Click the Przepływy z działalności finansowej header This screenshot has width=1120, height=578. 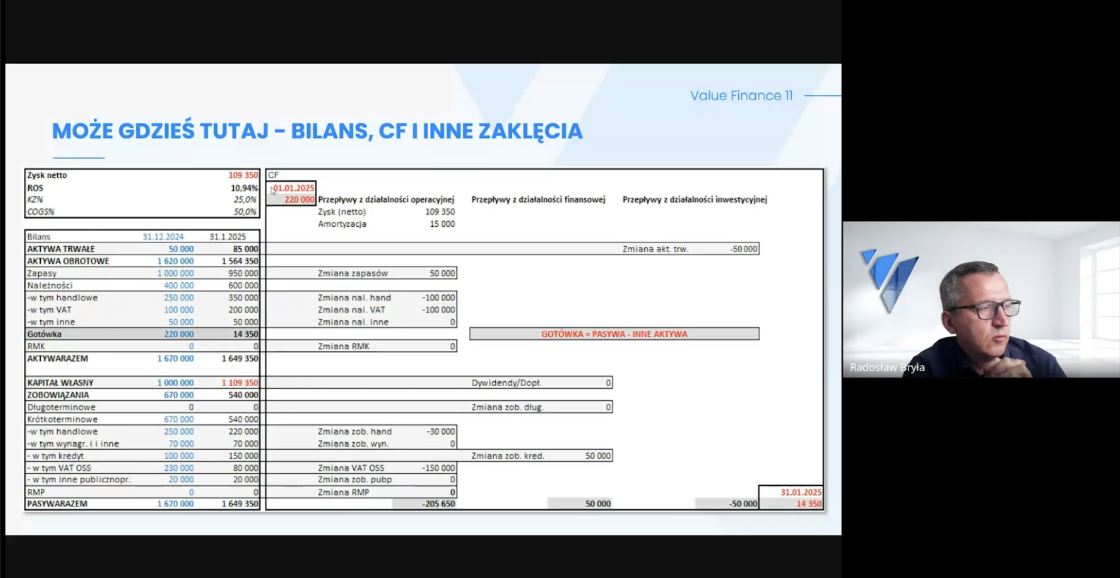[x=539, y=199]
